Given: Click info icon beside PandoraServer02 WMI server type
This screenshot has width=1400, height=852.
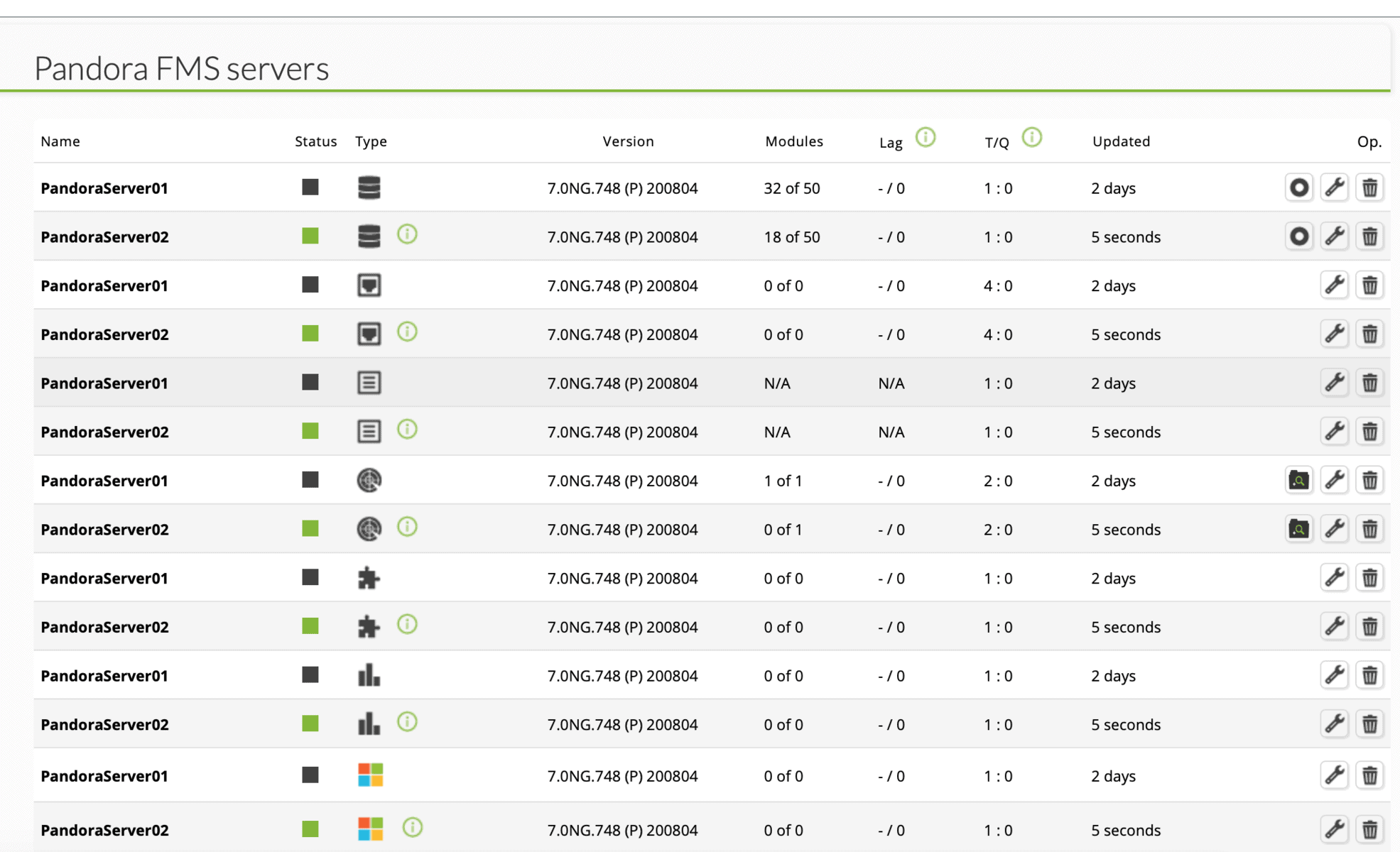Looking at the screenshot, I should 412,827.
